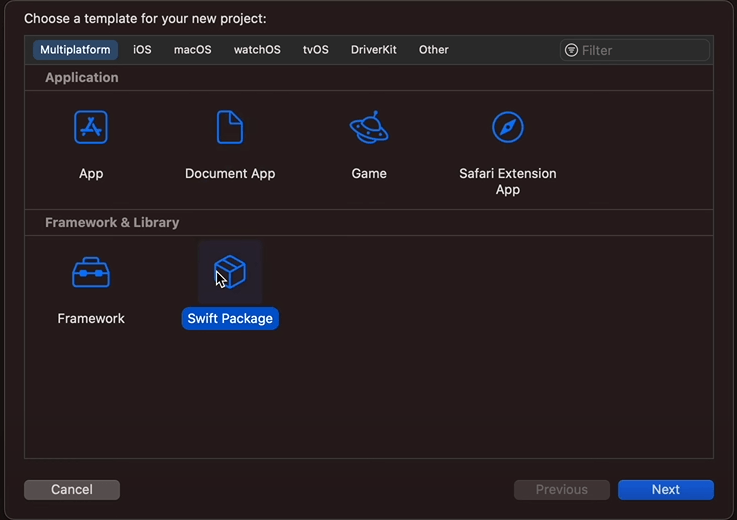Select the Safari Extension App compass icon
Screen dimensions: 737x520
[x=508, y=127]
